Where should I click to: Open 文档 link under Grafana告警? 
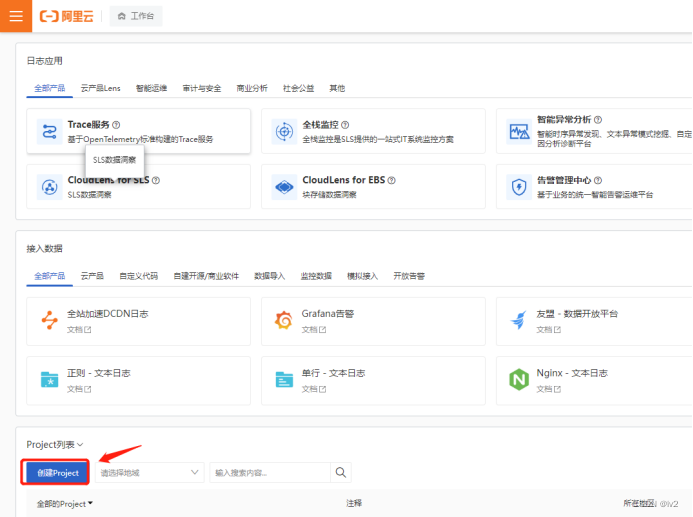tap(314, 330)
